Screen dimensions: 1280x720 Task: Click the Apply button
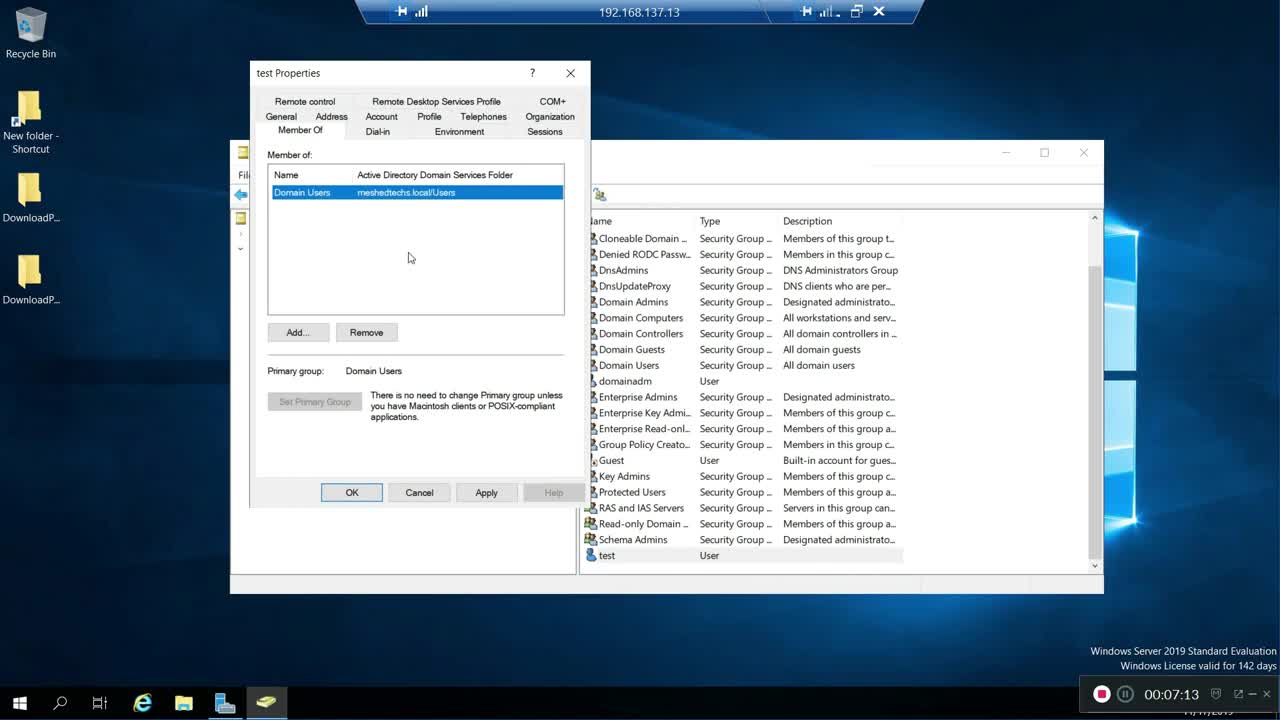click(486, 492)
